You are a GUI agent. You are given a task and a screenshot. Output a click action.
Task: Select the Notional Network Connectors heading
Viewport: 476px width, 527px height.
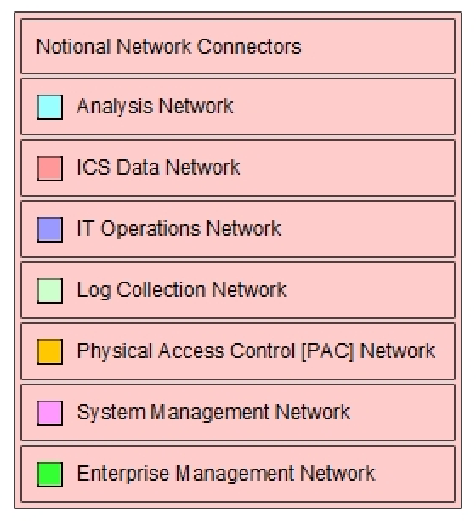[168, 46]
